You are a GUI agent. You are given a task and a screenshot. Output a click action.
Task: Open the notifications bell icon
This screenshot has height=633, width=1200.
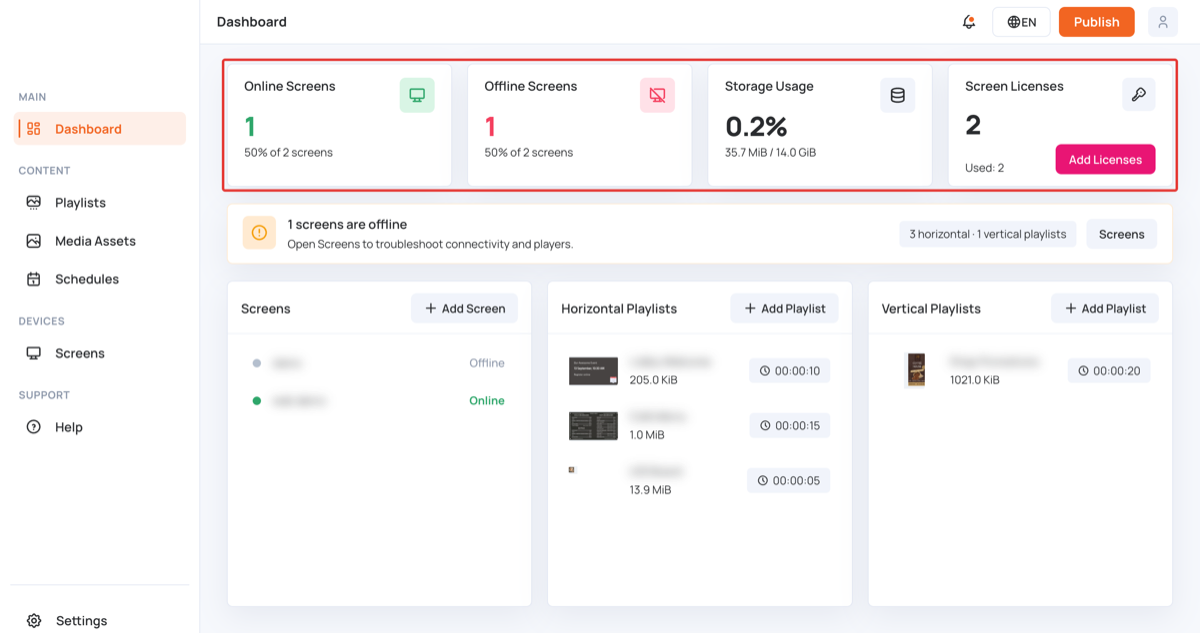pos(968,22)
